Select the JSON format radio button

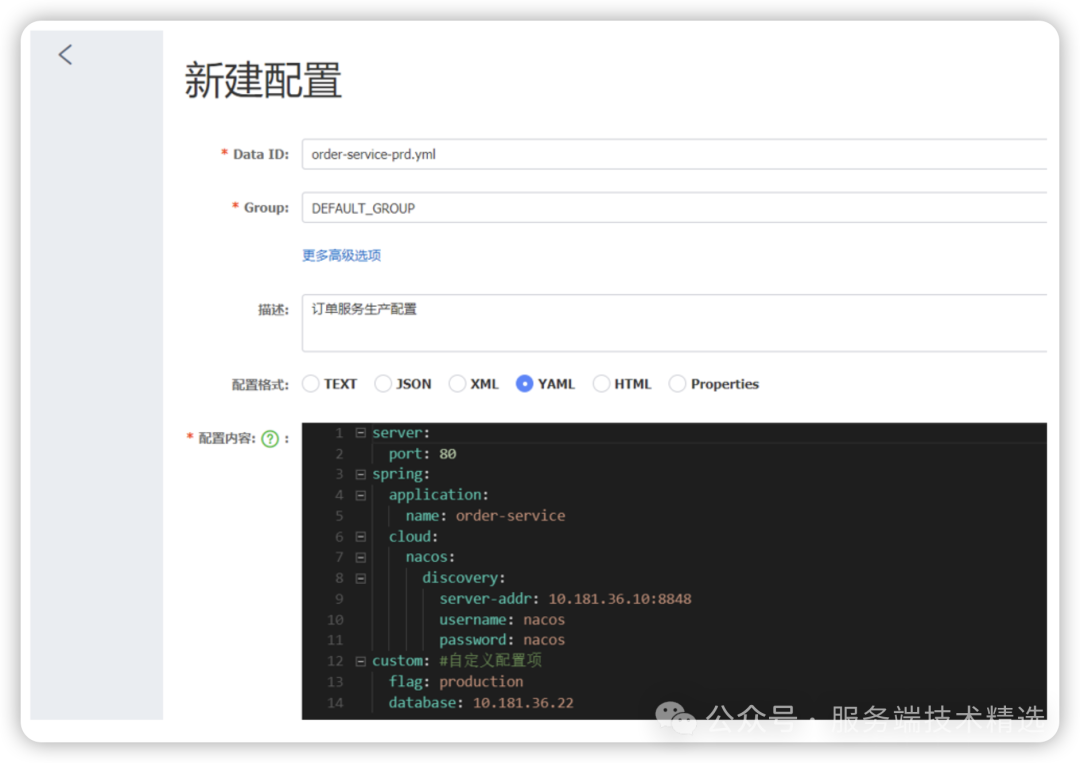coord(383,384)
